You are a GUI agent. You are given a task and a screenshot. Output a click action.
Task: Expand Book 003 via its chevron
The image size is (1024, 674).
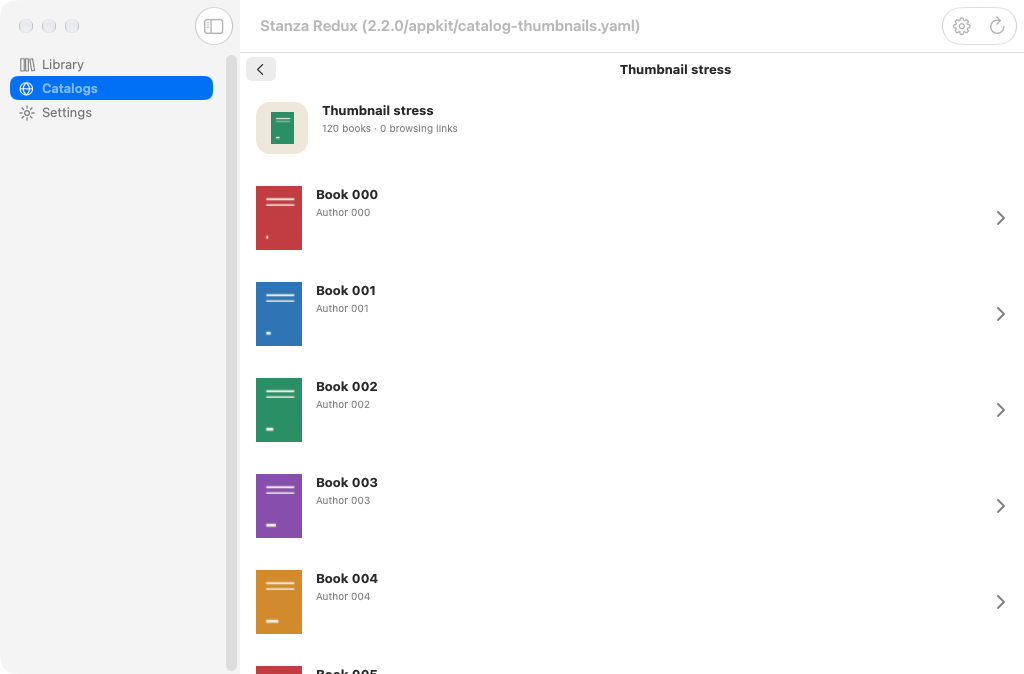click(x=1000, y=506)
